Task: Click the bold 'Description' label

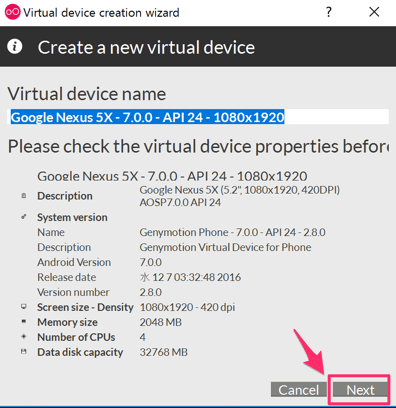Action: tap(65, 196)
